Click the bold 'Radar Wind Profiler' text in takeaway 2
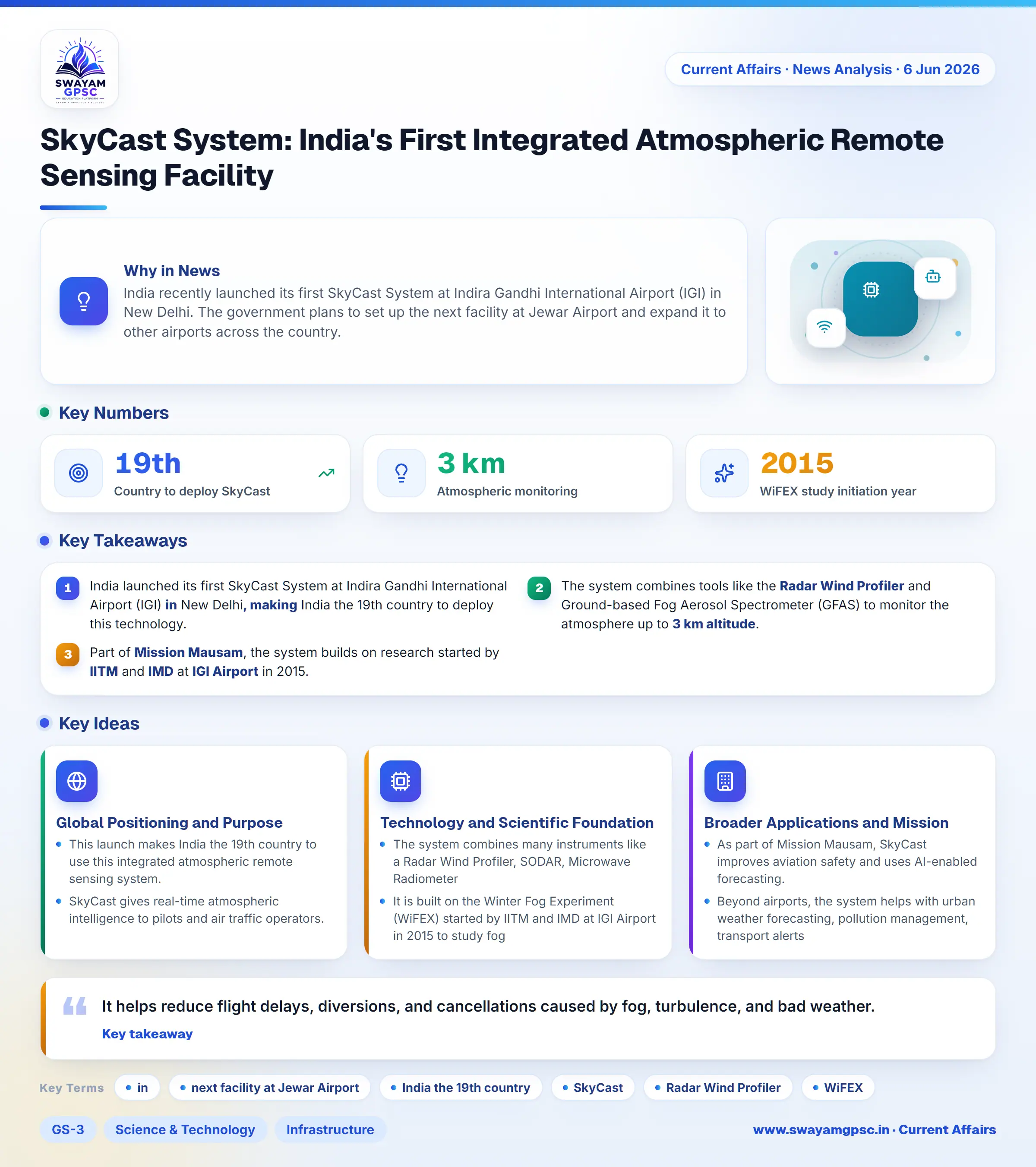The width and height of the screenshot is (1036, 1167). 842,586
